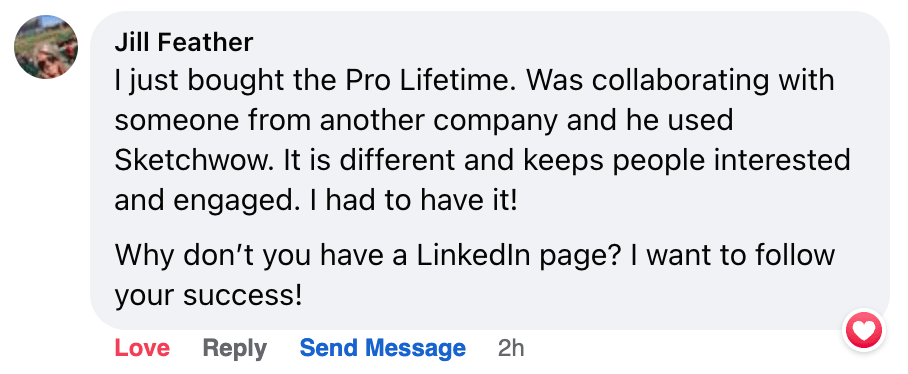Click the words I want to follow
This screenshot has height=374, width=908.
pos(733,255)
